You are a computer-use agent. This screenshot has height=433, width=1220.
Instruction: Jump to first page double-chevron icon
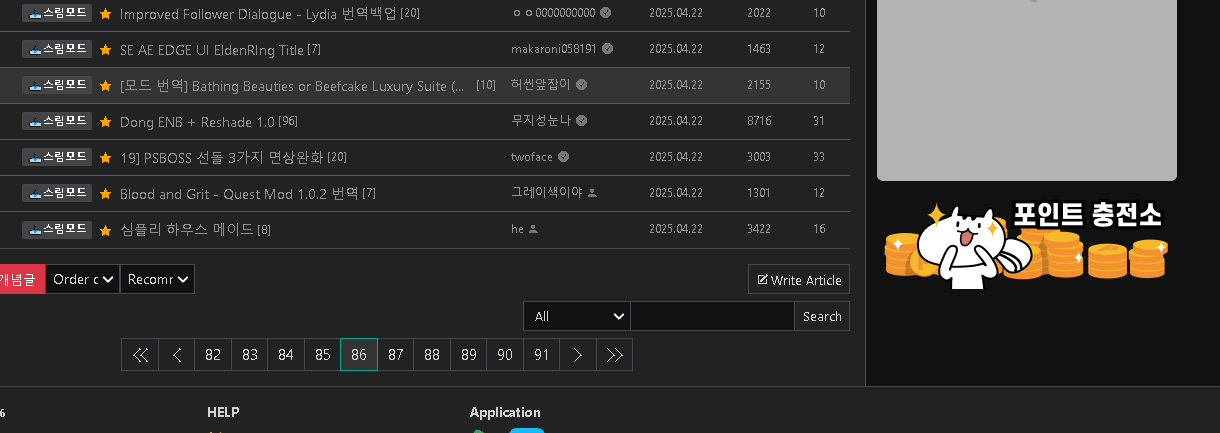click(140, 355)
